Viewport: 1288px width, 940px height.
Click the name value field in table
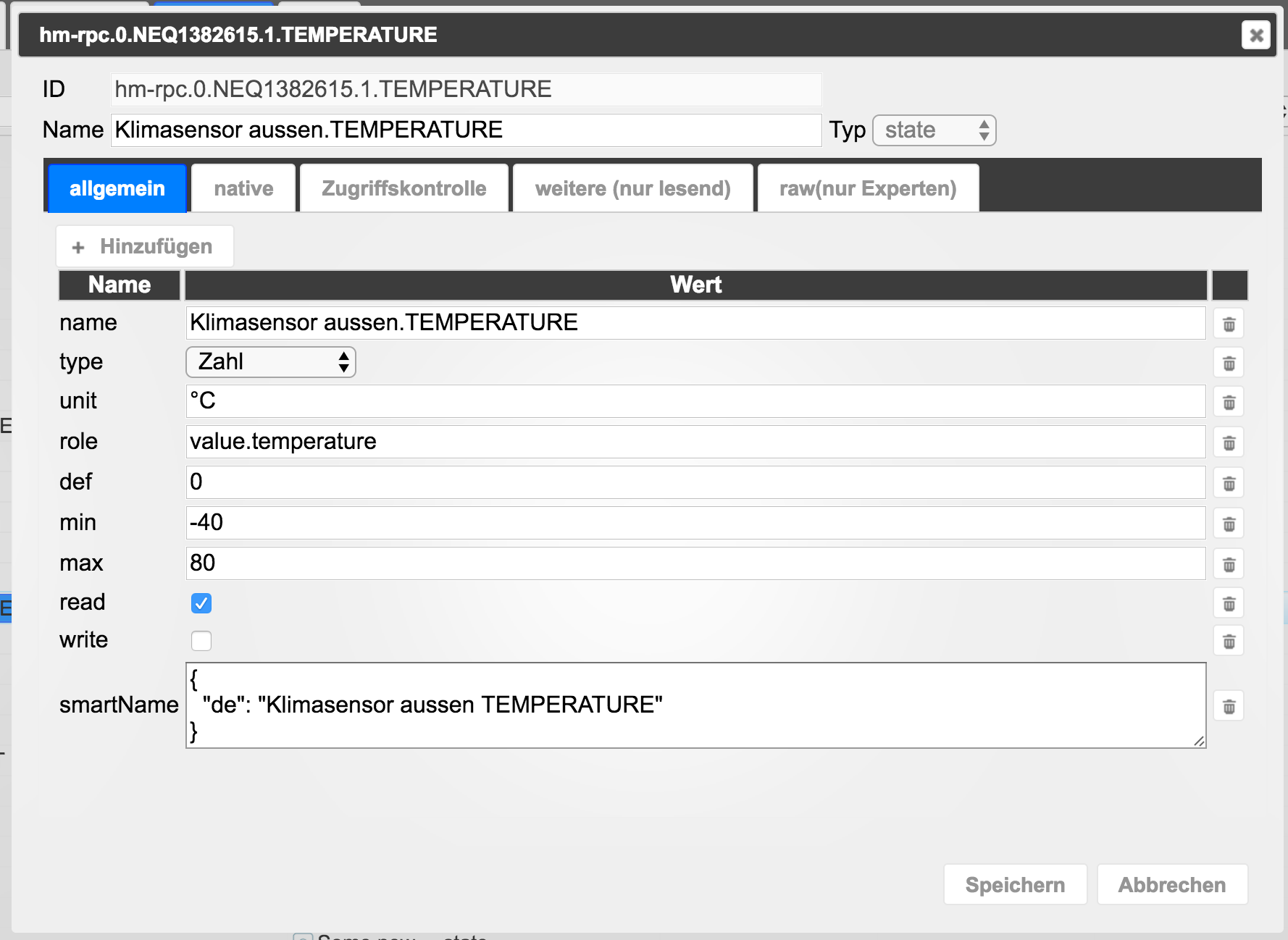[x=695, y=322]
